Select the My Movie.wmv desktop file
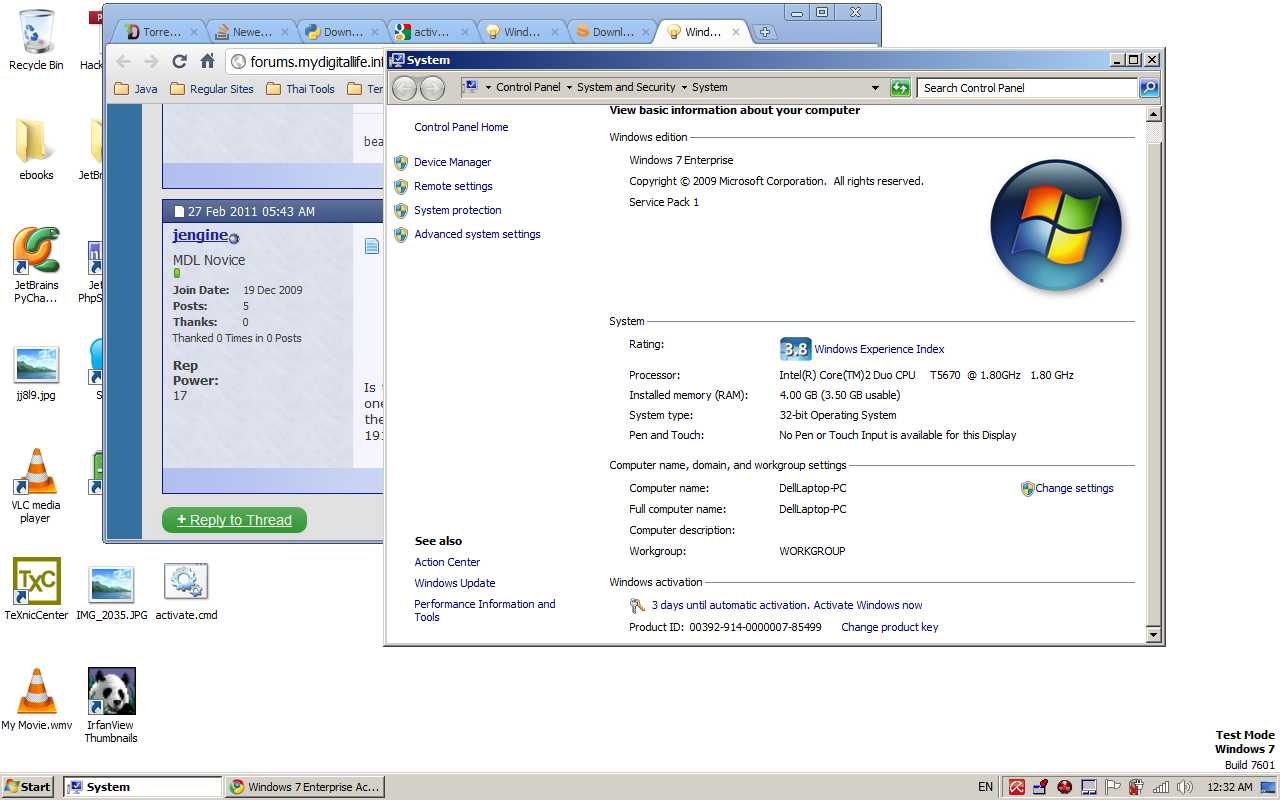The image size is (1280, 800). 37,699
